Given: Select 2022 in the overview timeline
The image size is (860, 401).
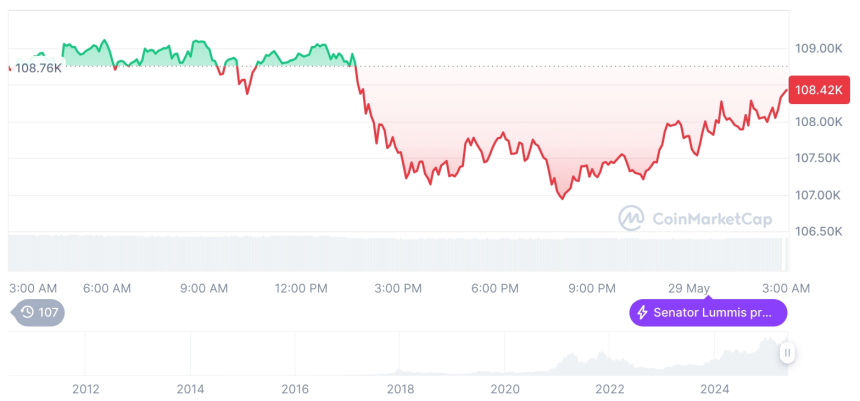Looking at the screenshot, I should (x=609, y=388).
